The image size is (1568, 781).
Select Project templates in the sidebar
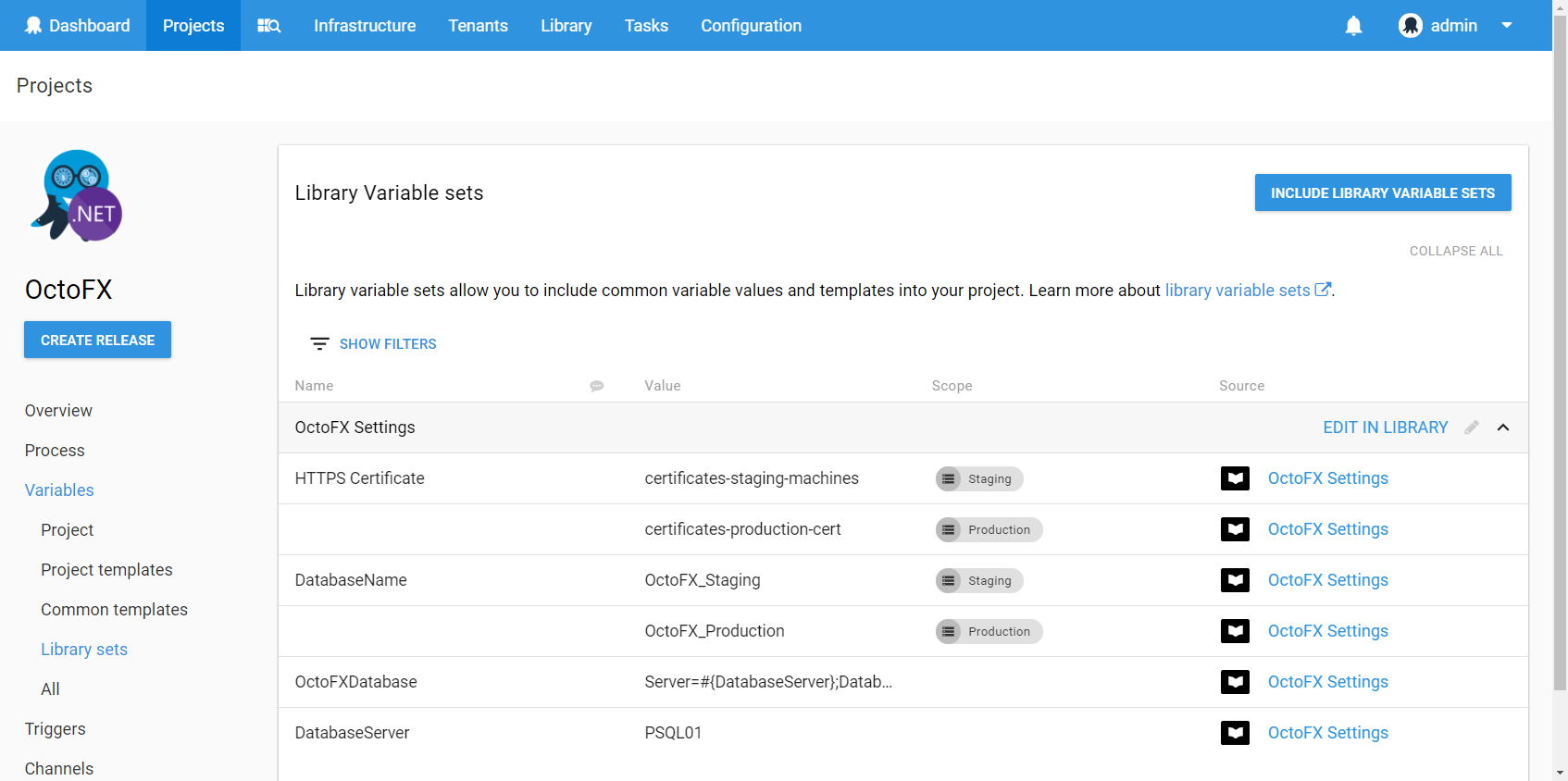(106, 570)
